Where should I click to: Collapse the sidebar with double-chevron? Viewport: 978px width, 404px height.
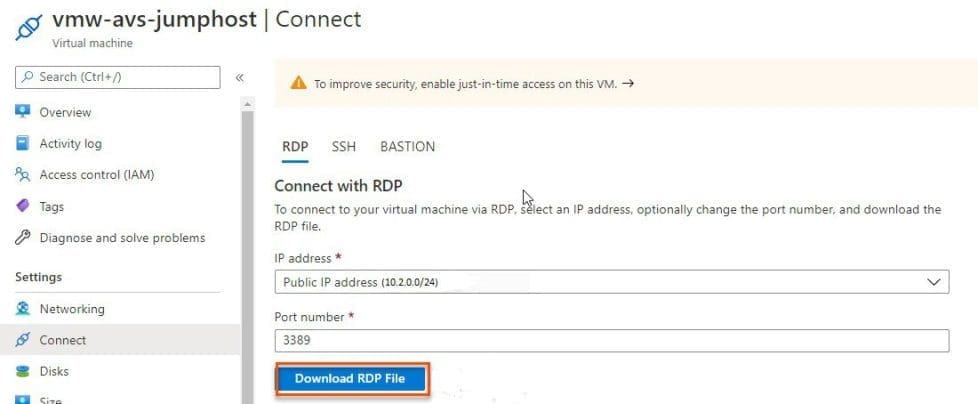[x=240, y=77]
